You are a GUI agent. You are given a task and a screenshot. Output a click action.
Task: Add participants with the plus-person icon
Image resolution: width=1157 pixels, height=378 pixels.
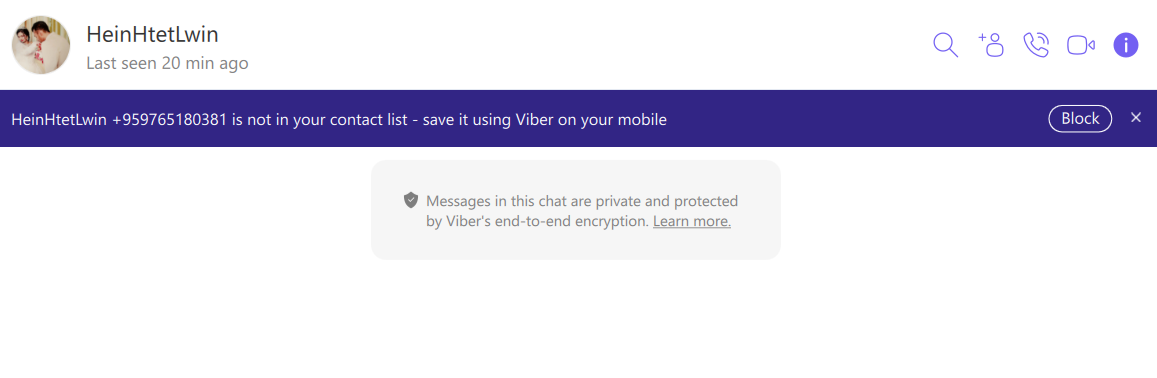click(991, 44)
